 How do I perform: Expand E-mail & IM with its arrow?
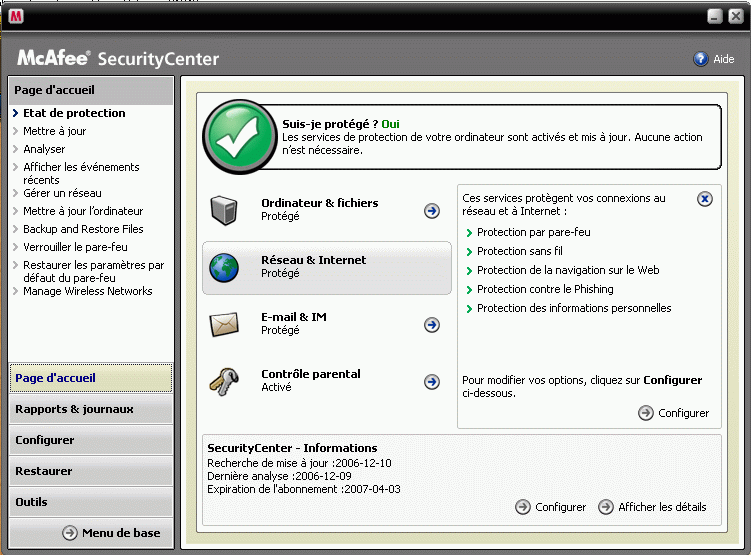pos(432,325)
